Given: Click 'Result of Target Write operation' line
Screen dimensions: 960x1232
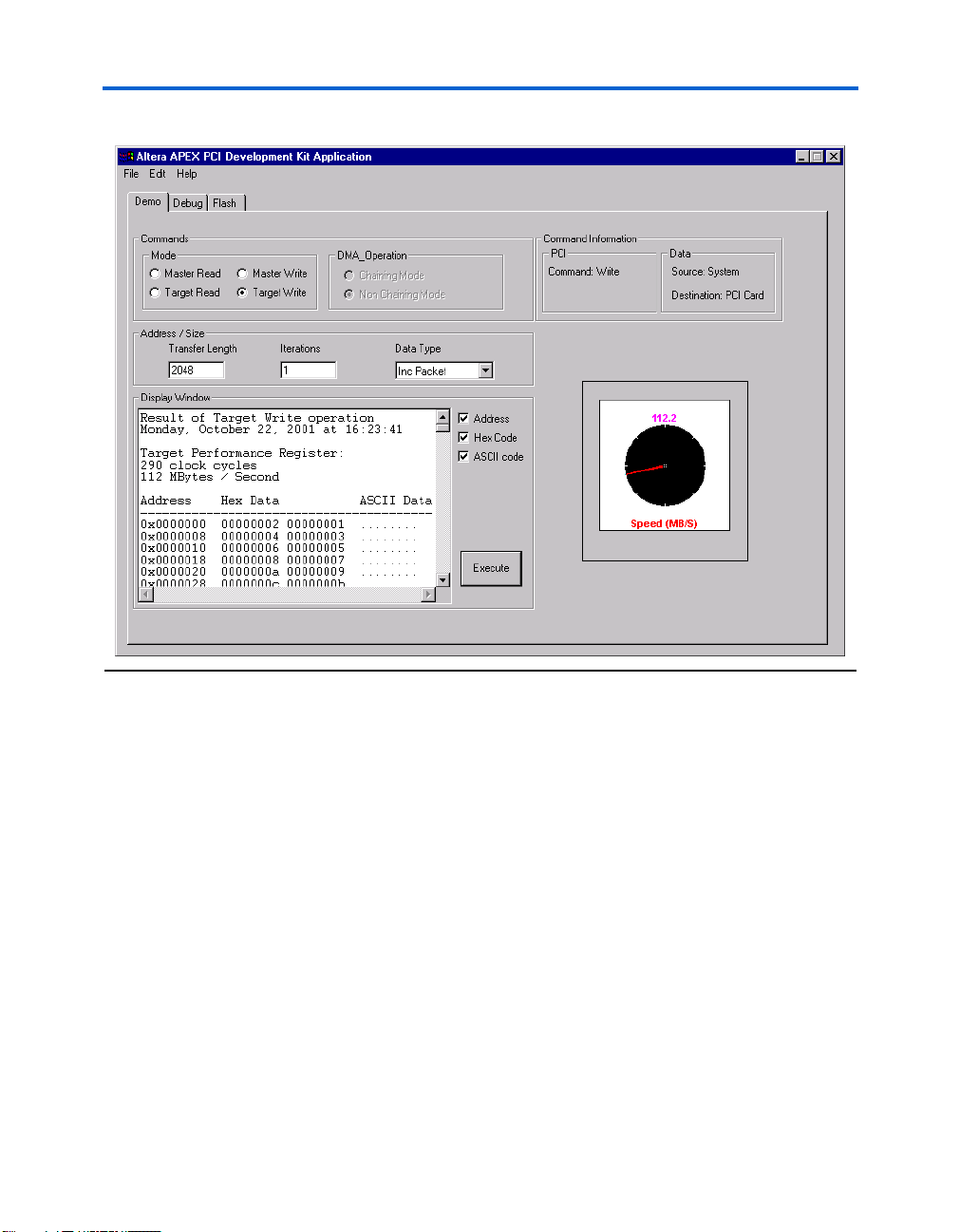Looking at the screenshot, I should point(257,418).
